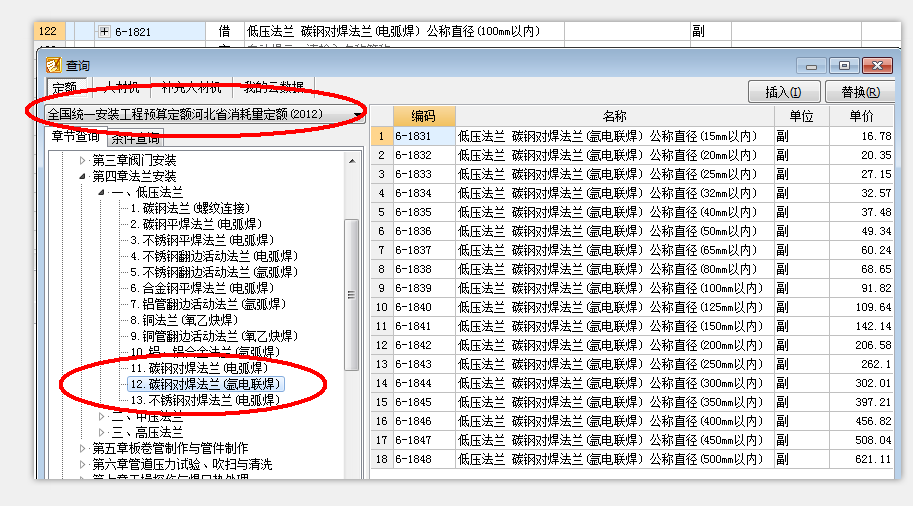
Task: Click row number 17 header
Action: pos(381,440)
